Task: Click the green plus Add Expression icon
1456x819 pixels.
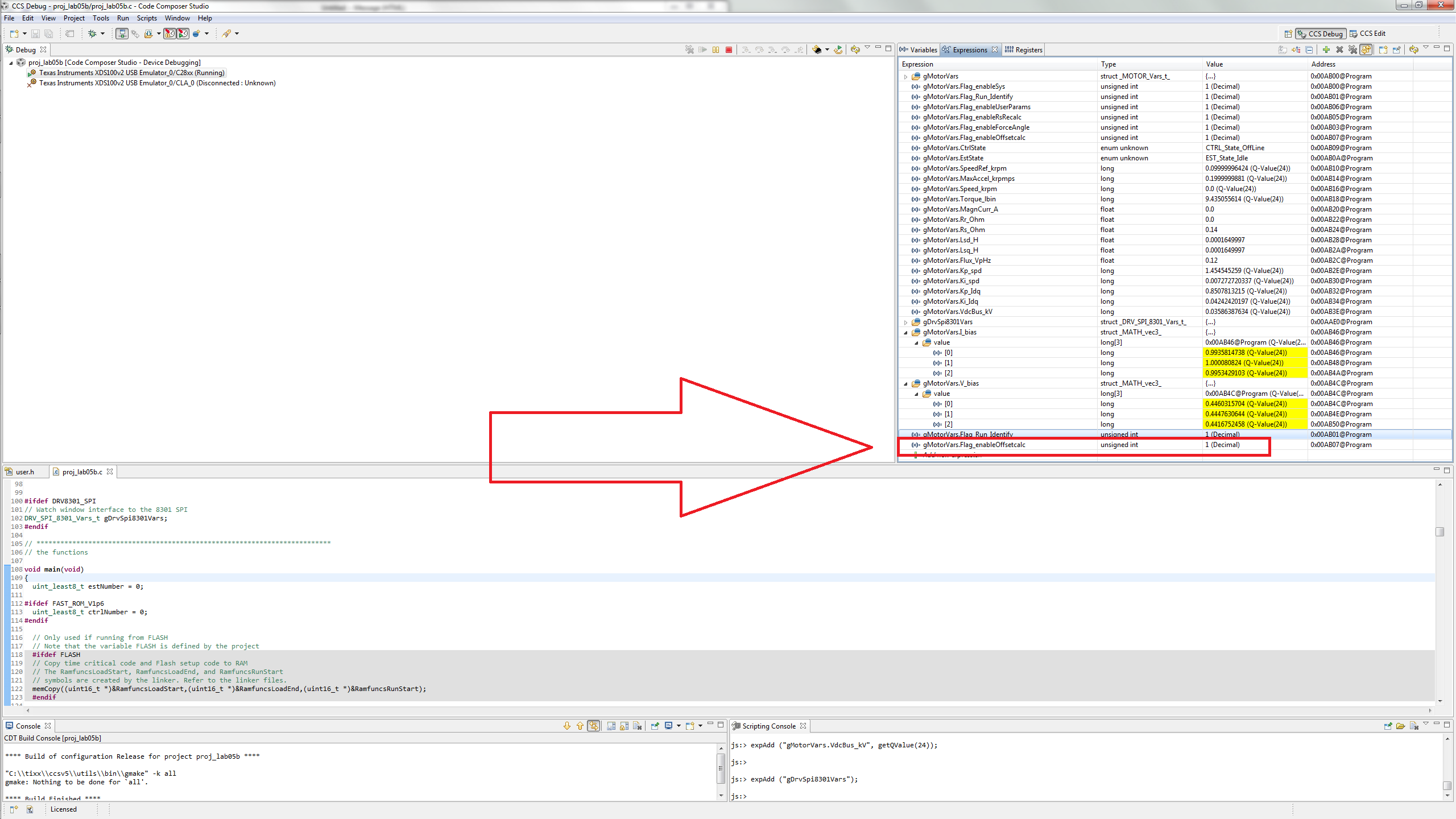Action: click(1326, 50)
